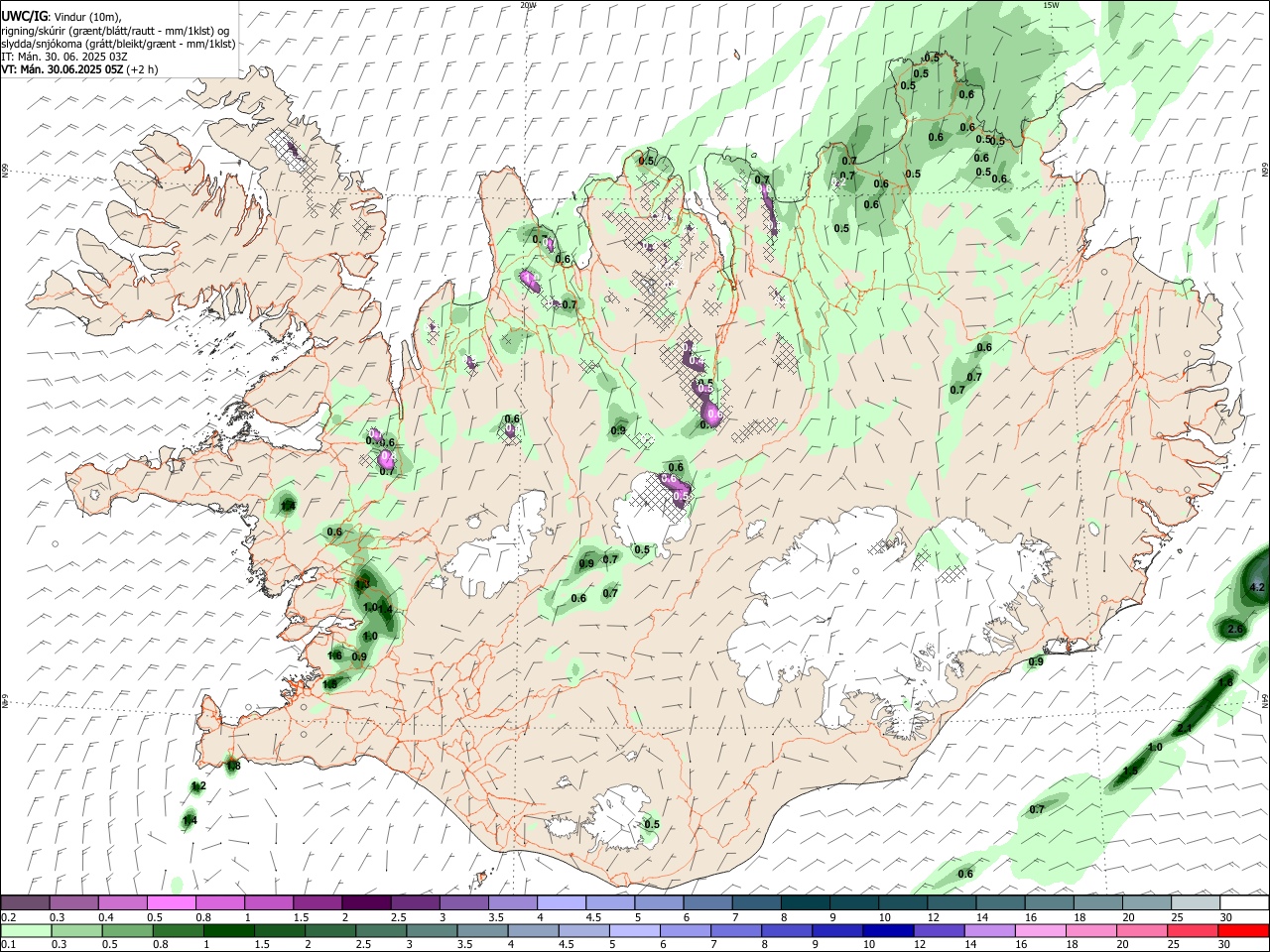
Task: Click the '0.1' label in the lower legend row
Action: (9, 944)
